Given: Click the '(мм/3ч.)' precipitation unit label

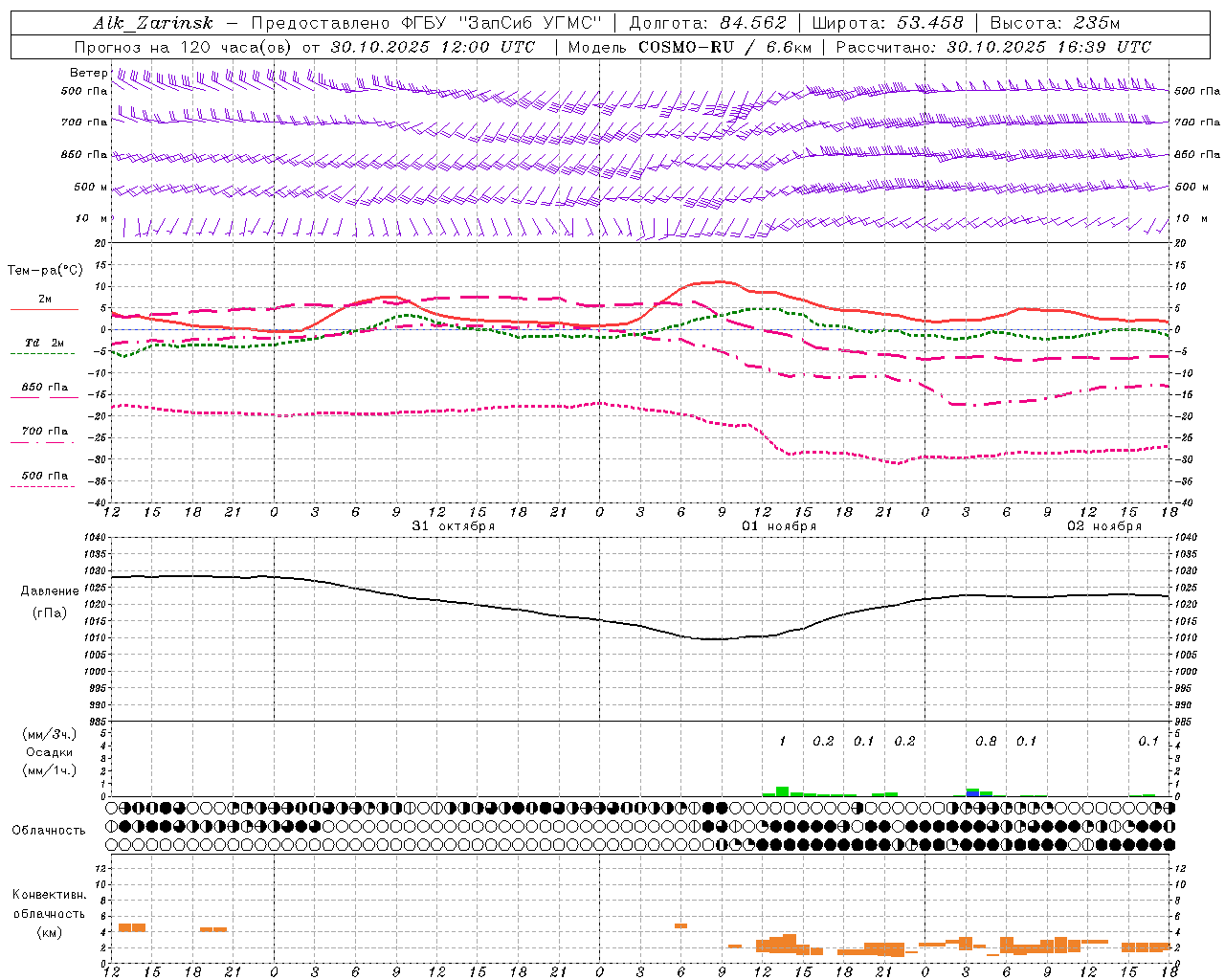Looking at the screenshot, I should [50, 734].
